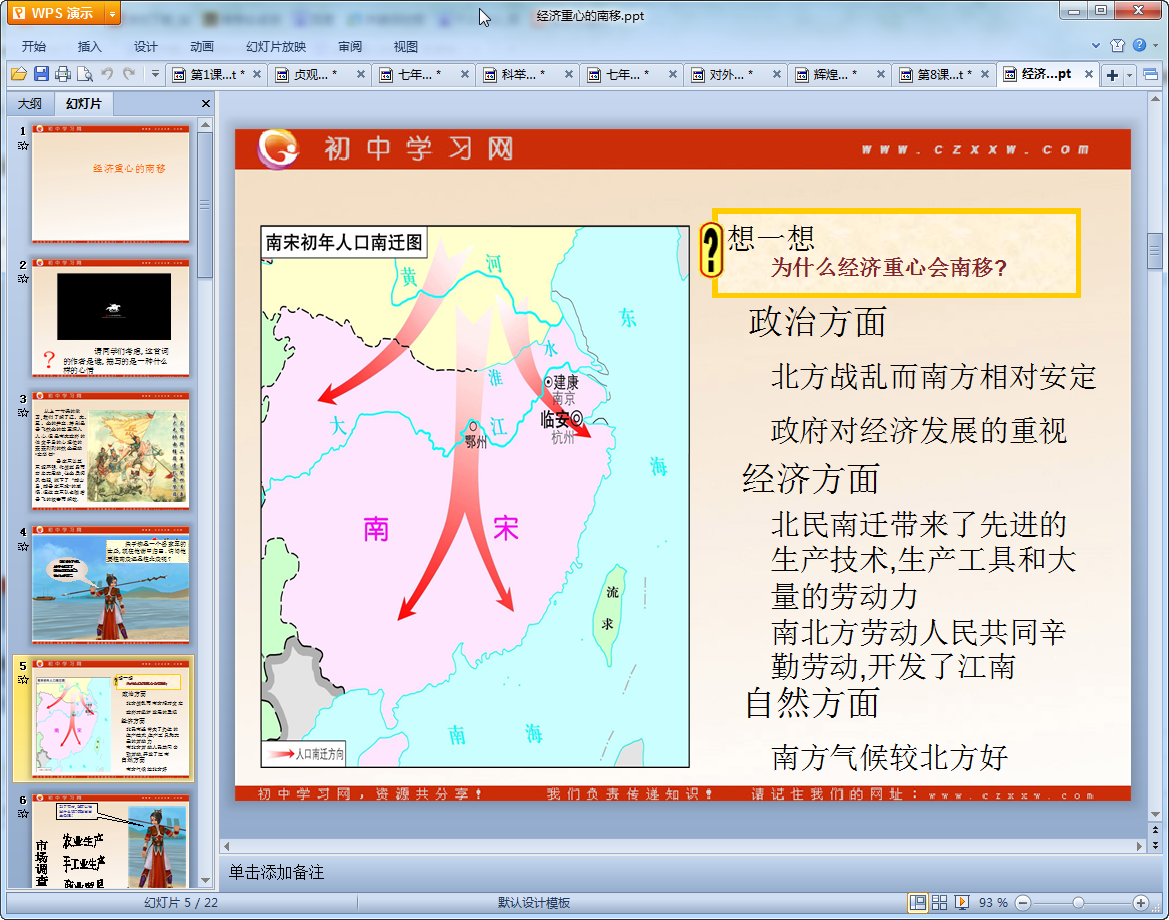Click the zoom in plus button

pyautogui.click(x=1140, y=902)
